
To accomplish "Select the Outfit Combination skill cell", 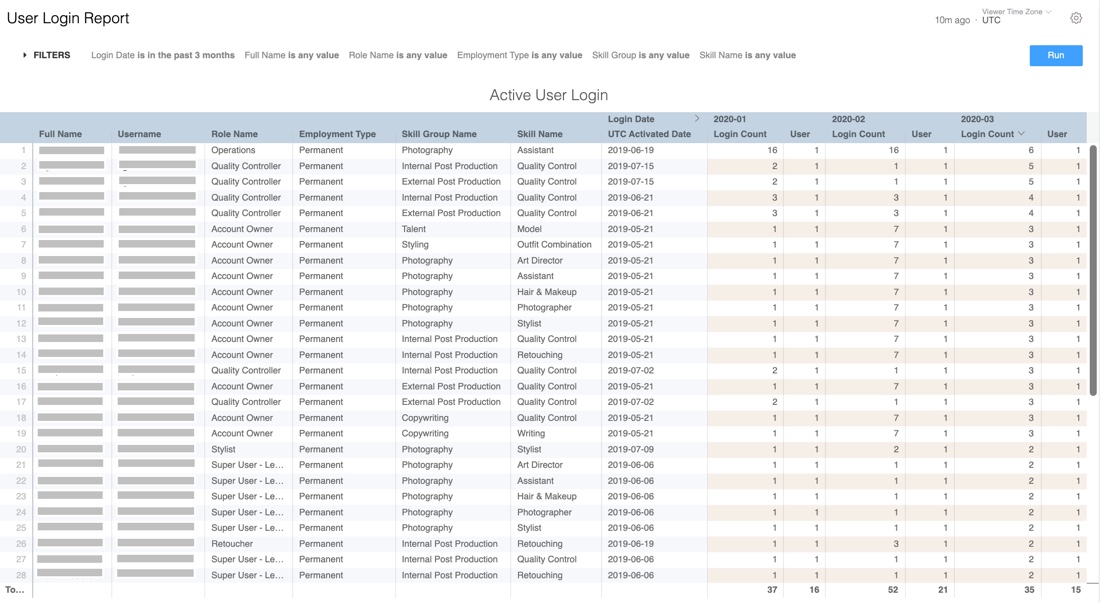I will tap(554, 245).
